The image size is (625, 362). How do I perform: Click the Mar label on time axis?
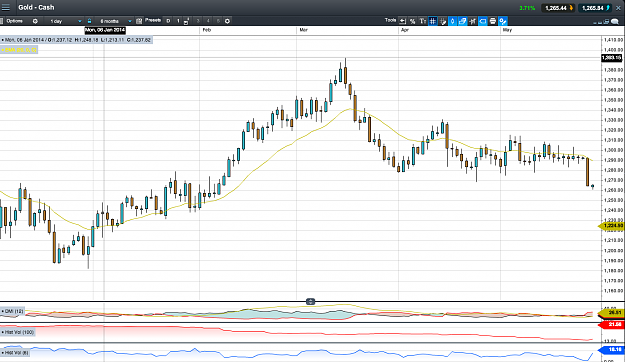(304, 30)
